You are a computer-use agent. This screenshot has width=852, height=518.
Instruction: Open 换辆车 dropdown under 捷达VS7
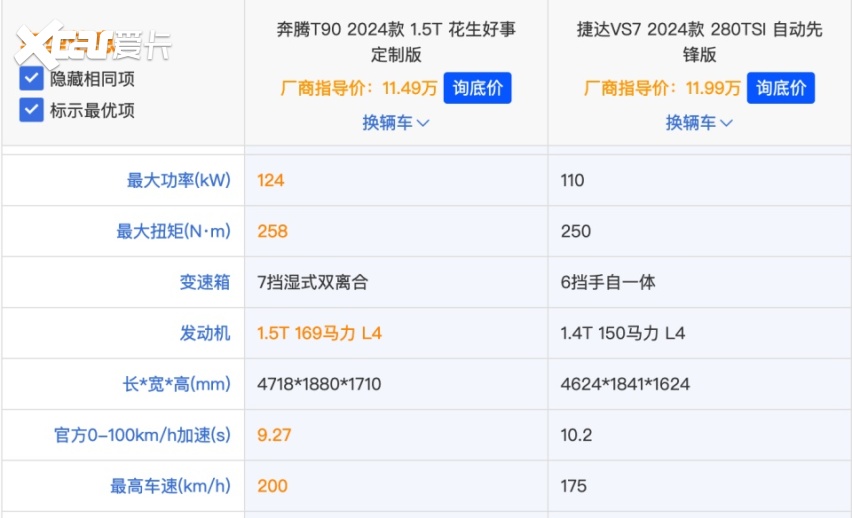pos(699,123)
